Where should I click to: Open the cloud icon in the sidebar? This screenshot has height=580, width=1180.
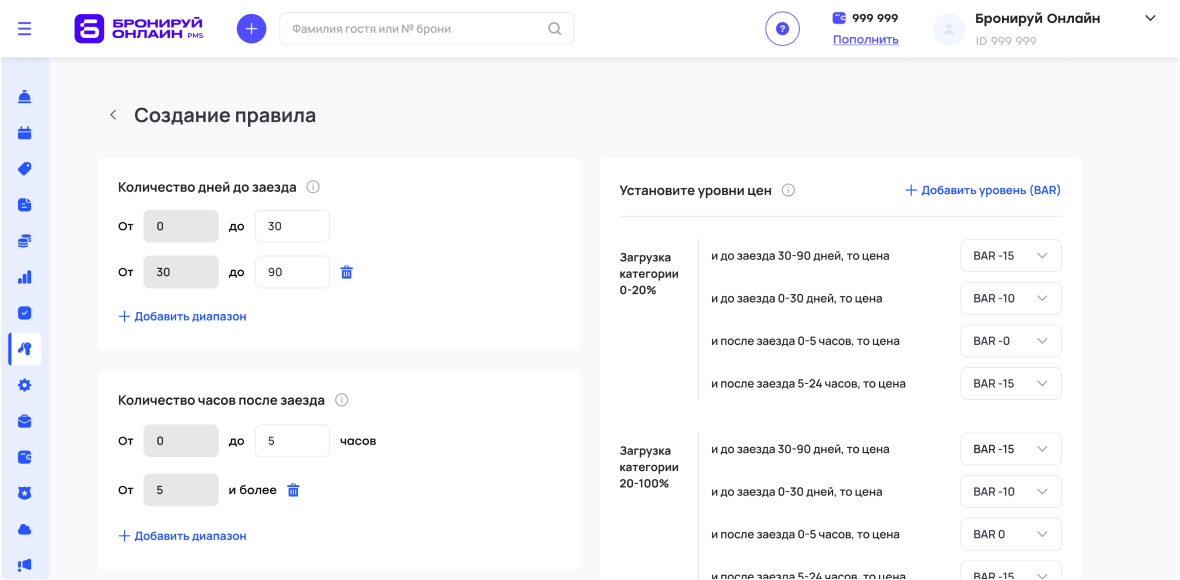[x=25, y=529]
